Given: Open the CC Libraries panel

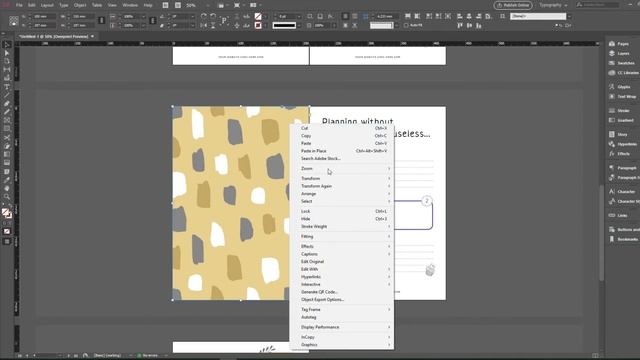Looking at the screenshot, I should click(x=623, y=73).
